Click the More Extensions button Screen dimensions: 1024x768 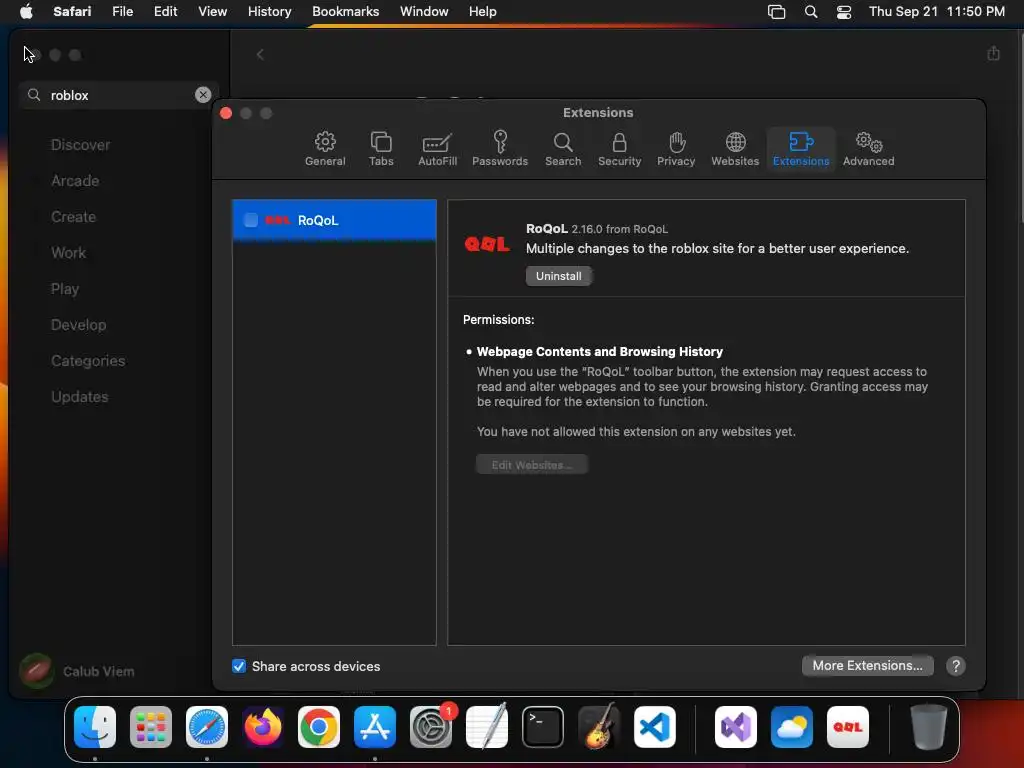click(867, 665)
